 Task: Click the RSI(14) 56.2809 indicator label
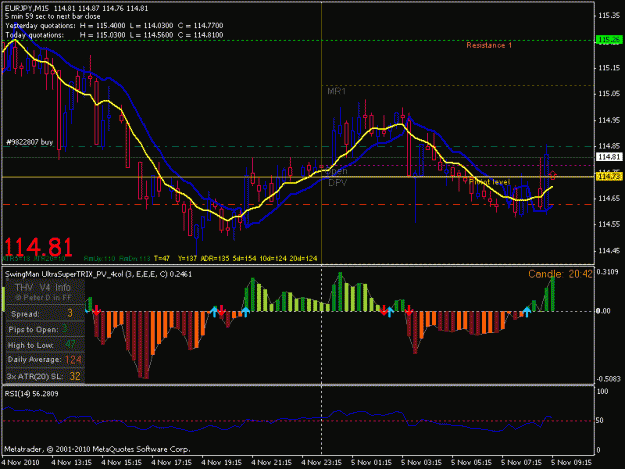click(x=31, y=394)
